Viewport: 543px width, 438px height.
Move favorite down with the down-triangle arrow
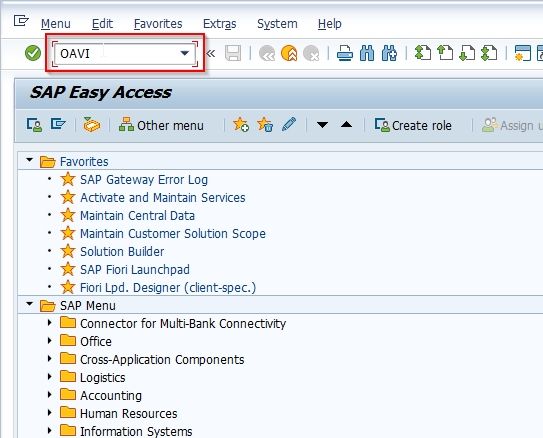pos(322,125)
